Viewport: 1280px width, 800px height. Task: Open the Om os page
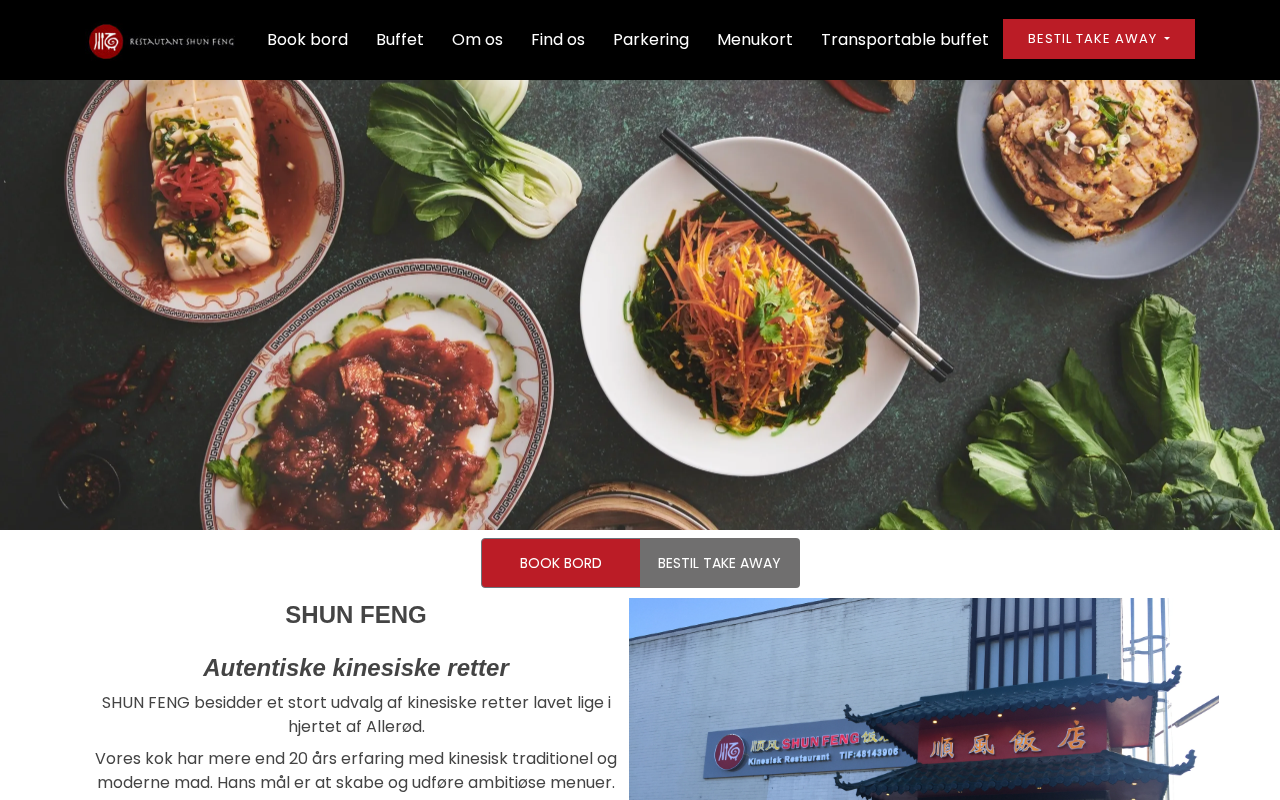tap(477, 40)
